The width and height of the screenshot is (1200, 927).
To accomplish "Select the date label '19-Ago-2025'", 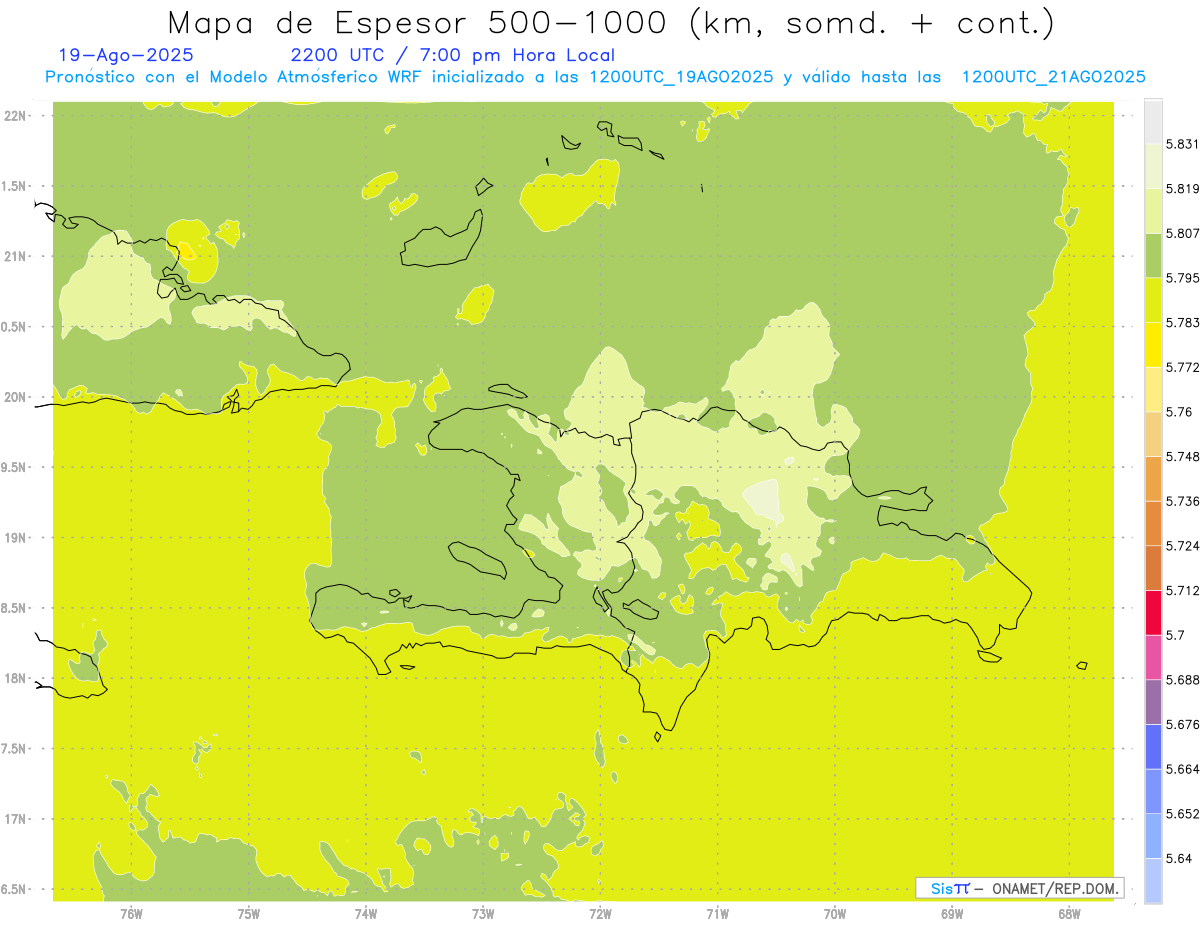I will pos(127,55).
